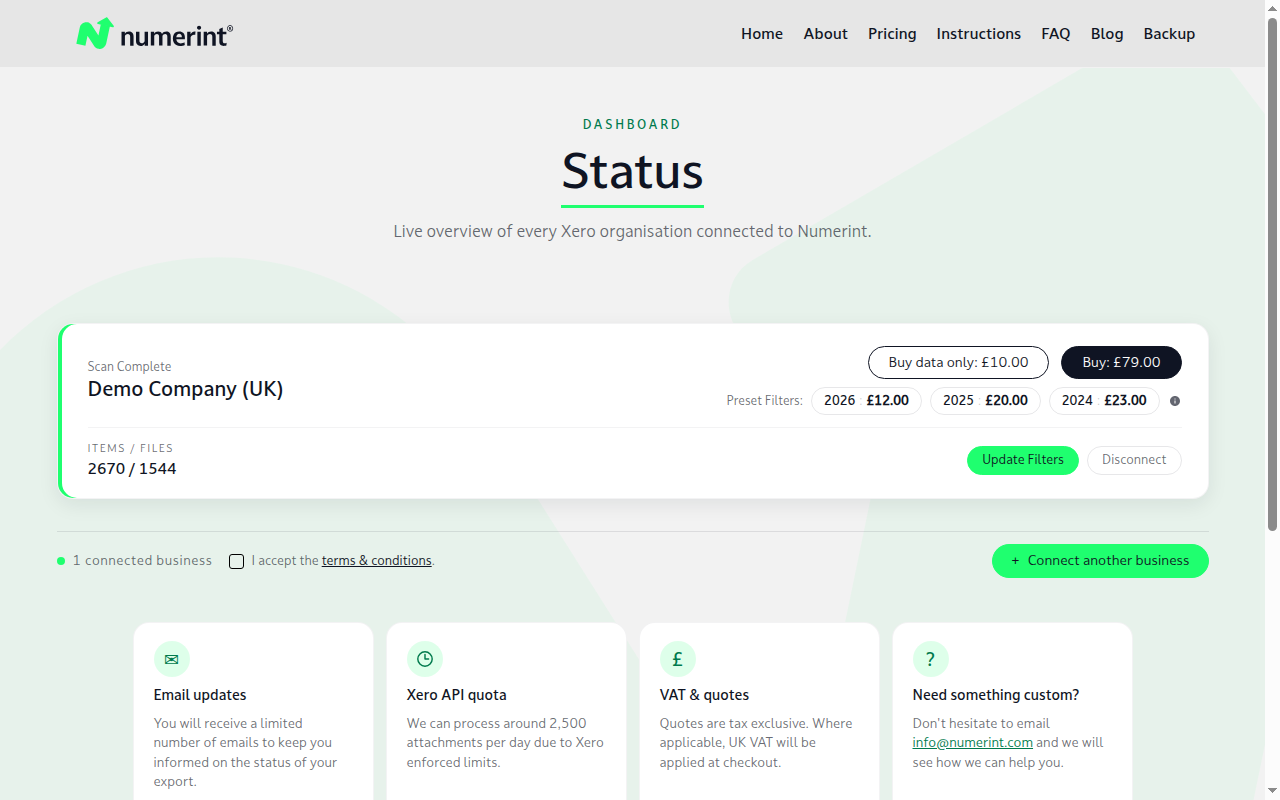The height and width of the screenshot is (800, 1280).
Task: Click the Need something custom? title
Action: (996, 695)
